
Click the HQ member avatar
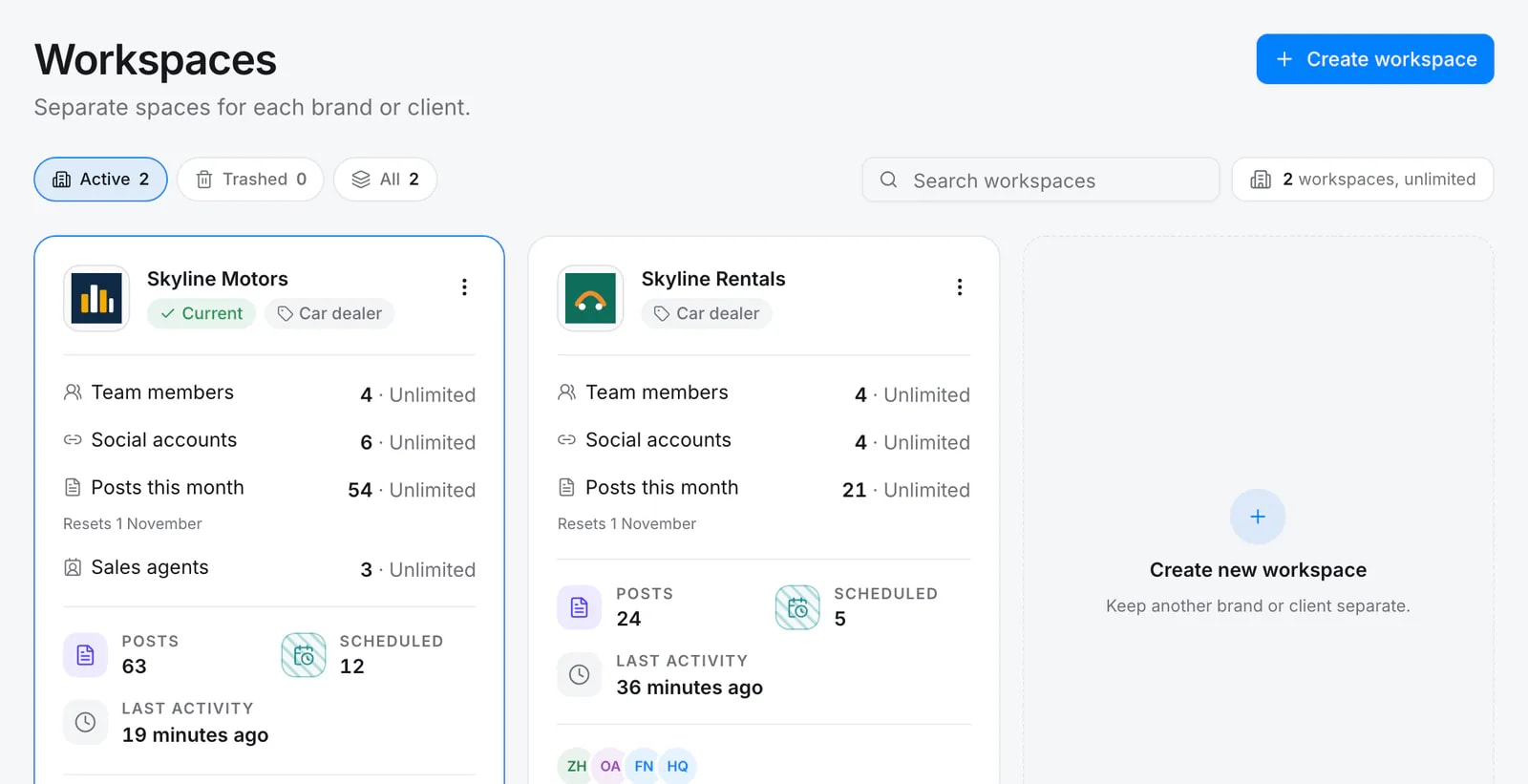tap(677, 766)
